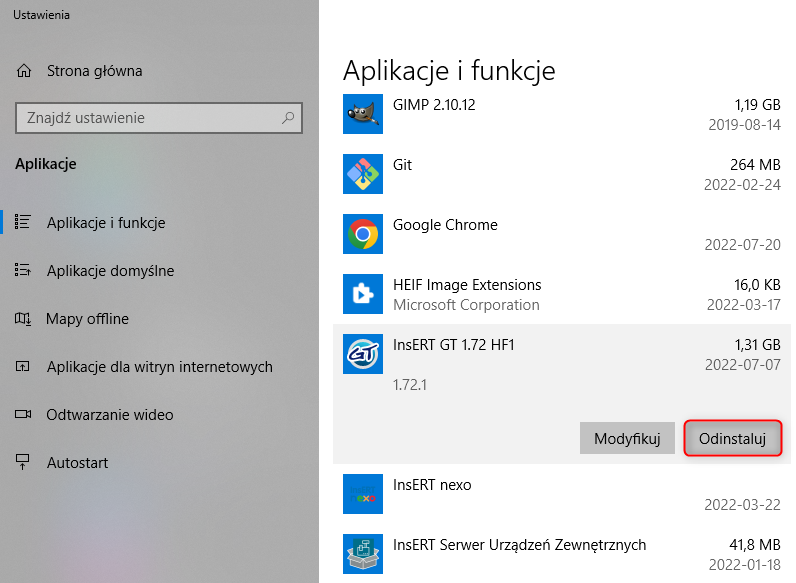
Task: Focus the Znajdź ustawienie search field
Action: click(159, 118)
